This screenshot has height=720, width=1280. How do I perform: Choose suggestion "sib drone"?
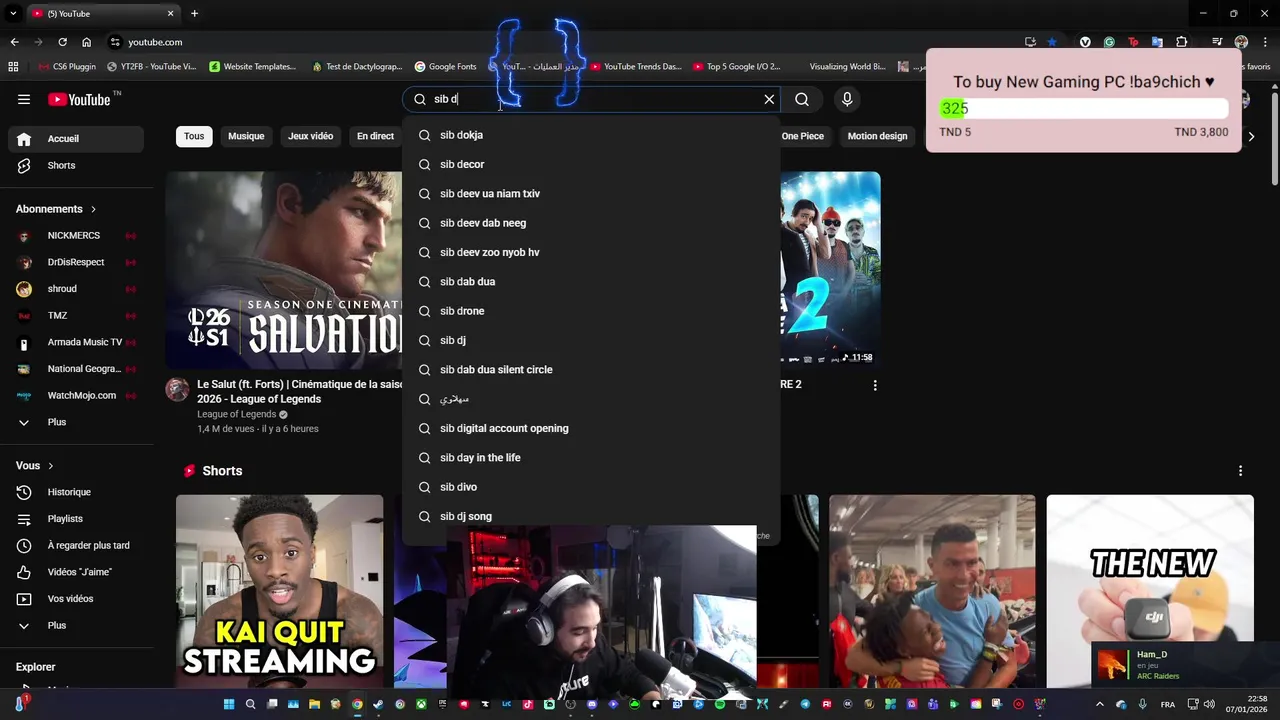(x=591, y=311)
